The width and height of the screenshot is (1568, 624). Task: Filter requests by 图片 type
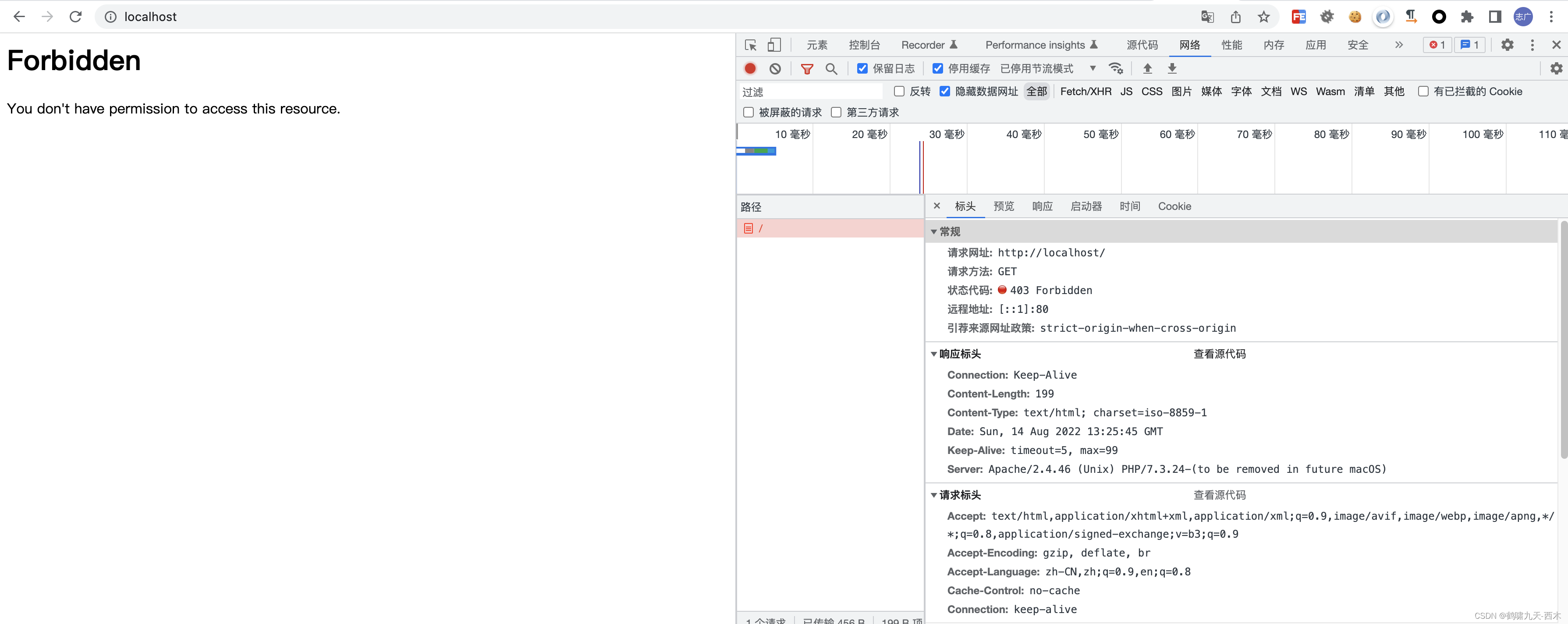1181,91
